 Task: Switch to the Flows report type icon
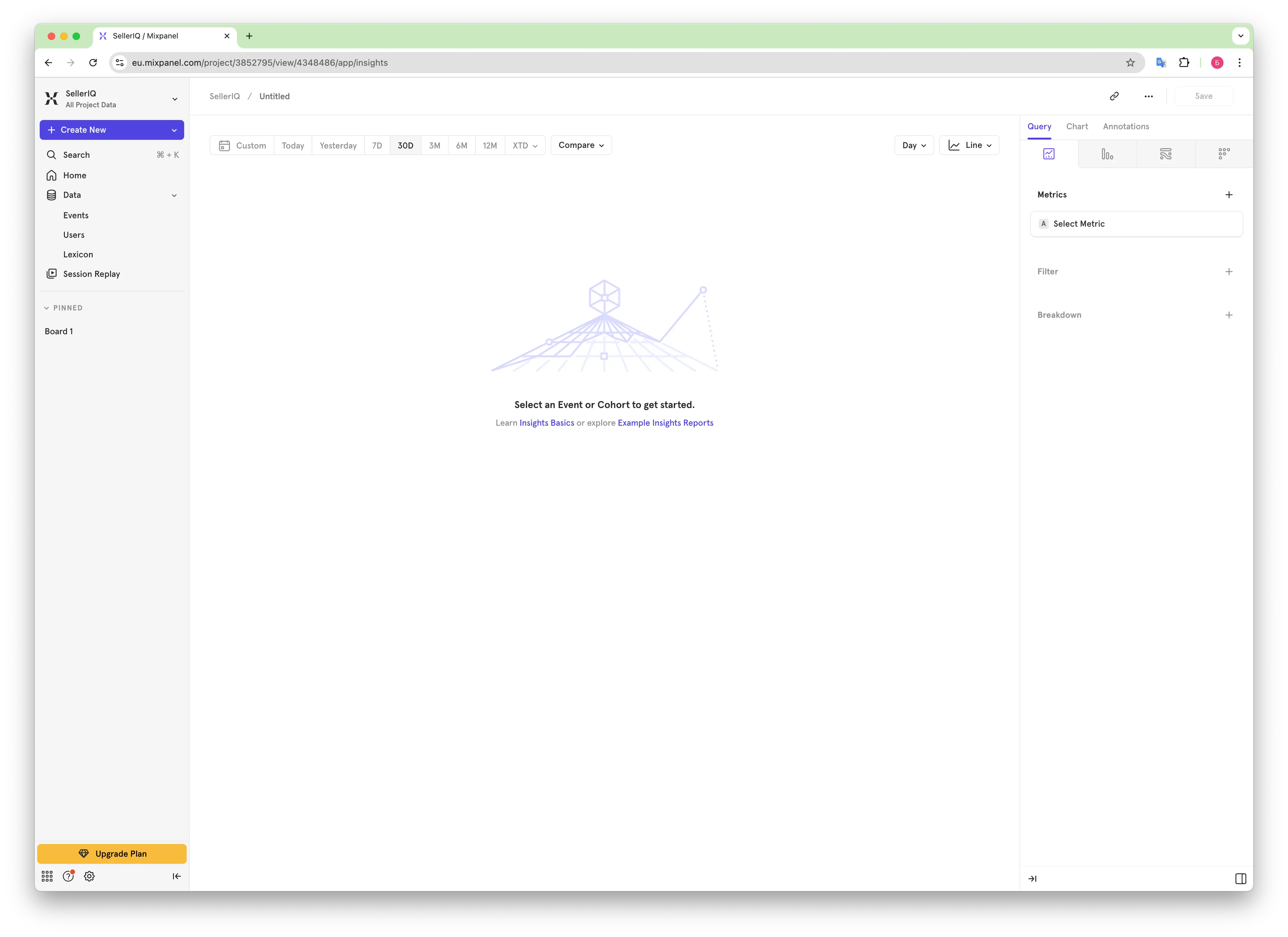pos(1165,154)
